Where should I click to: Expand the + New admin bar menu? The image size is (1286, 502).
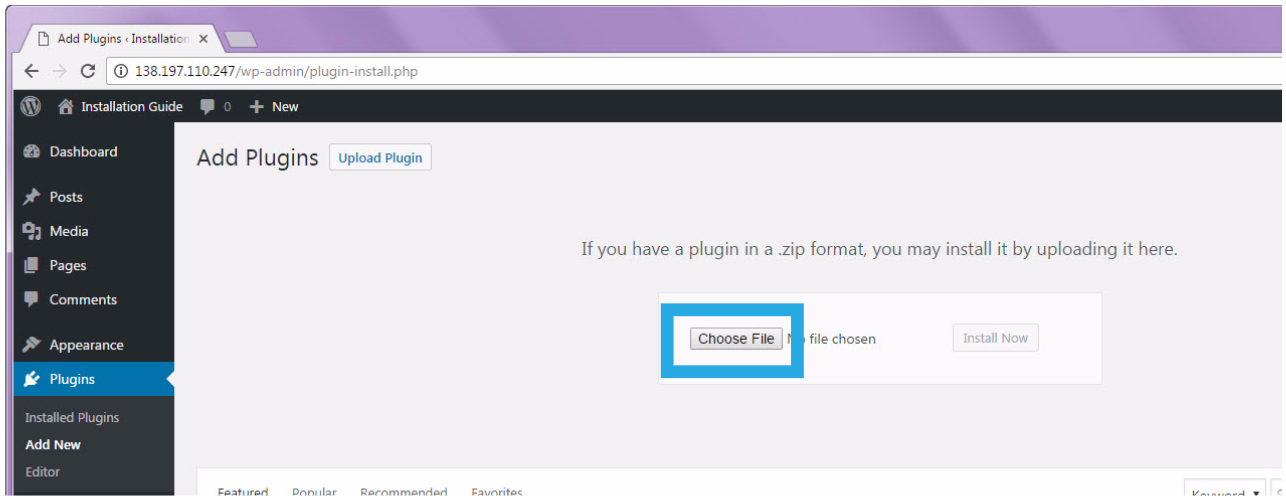tap(274, 106)
